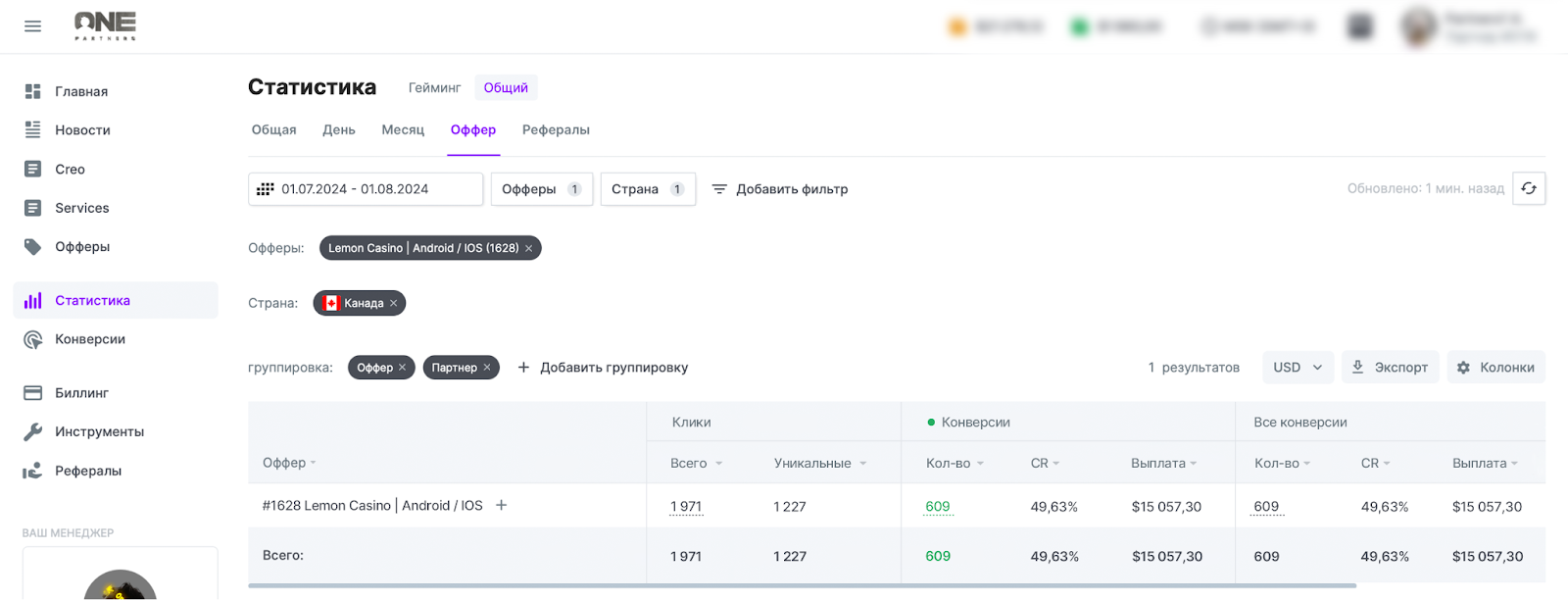Open Конверсии icon in sidebar
This screenshot has width=1568, height=600.
tap(32, 339)
